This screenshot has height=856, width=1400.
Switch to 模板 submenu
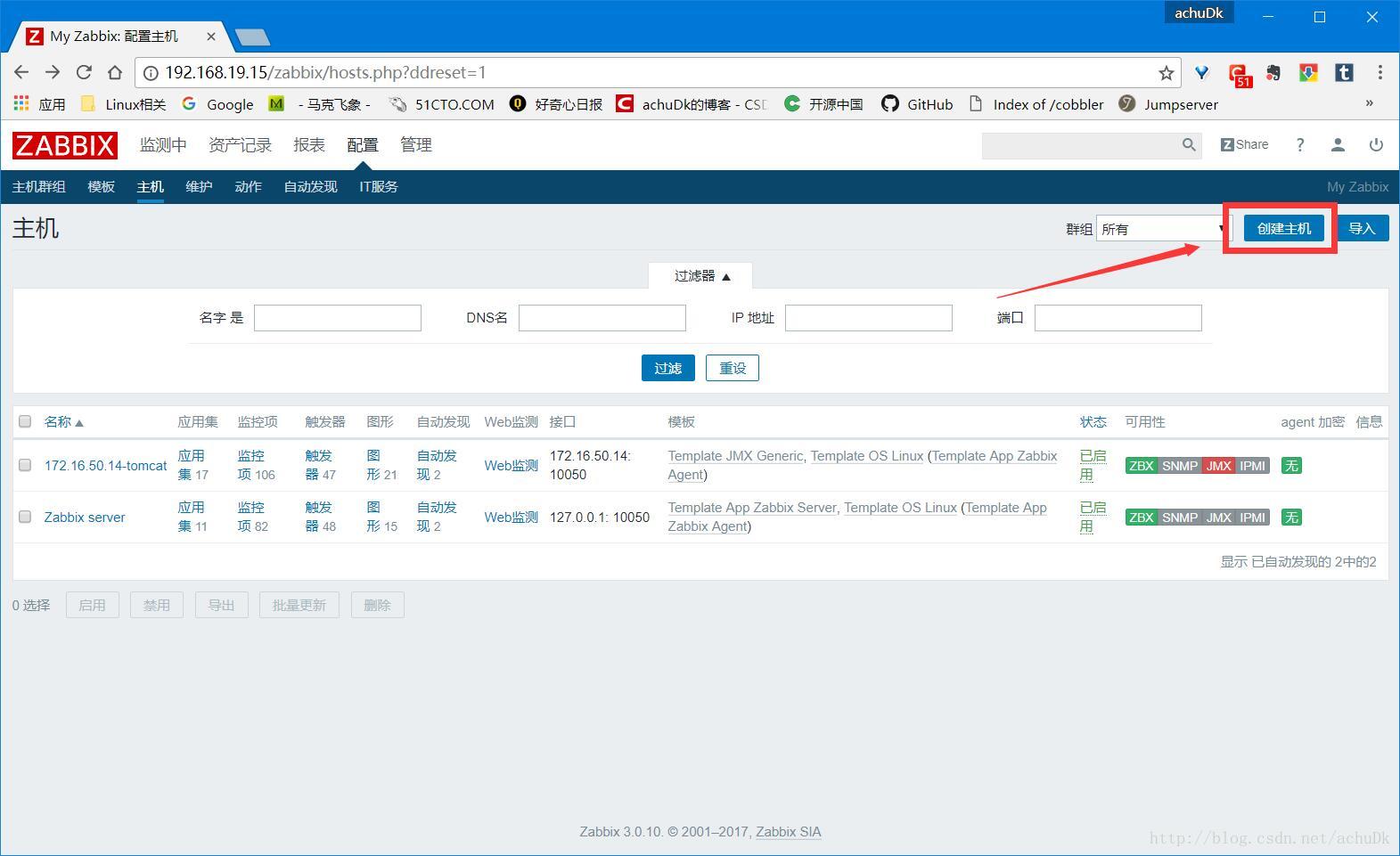(101, 186)
